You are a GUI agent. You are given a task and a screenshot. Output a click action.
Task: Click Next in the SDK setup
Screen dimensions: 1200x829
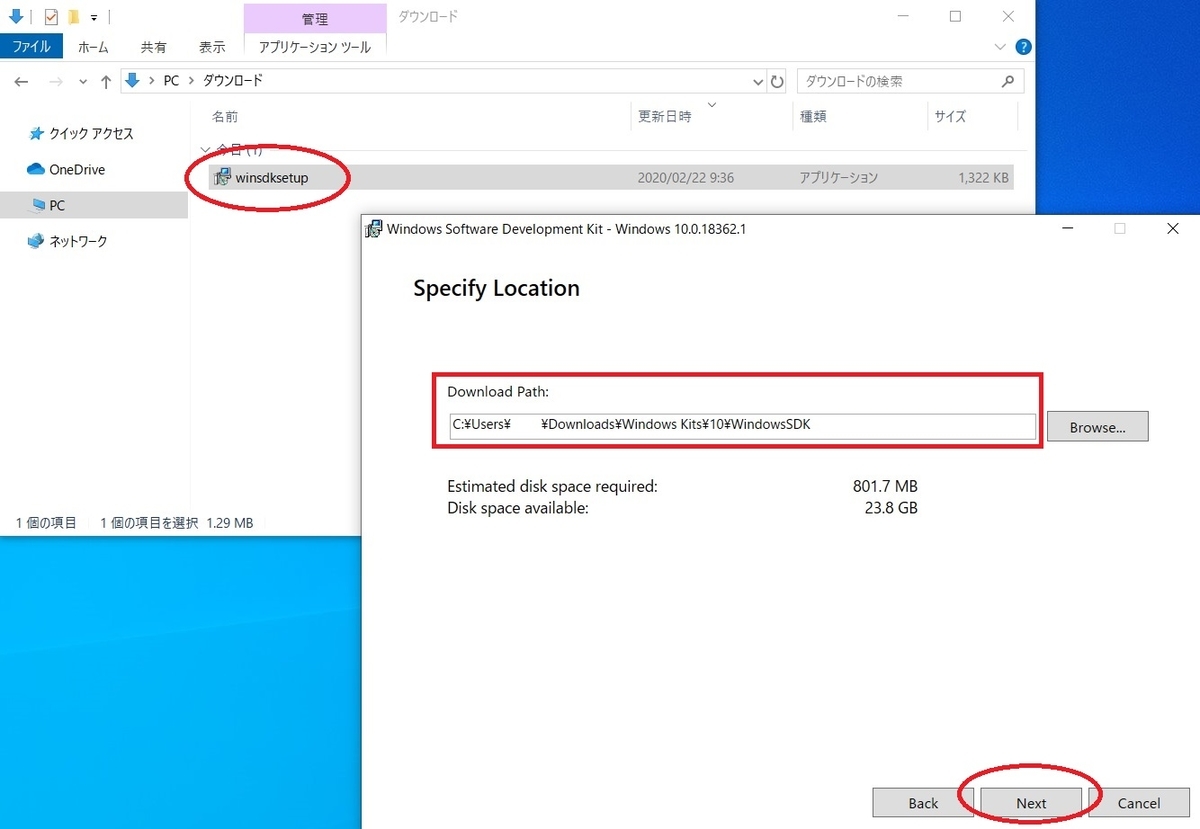1031,803
